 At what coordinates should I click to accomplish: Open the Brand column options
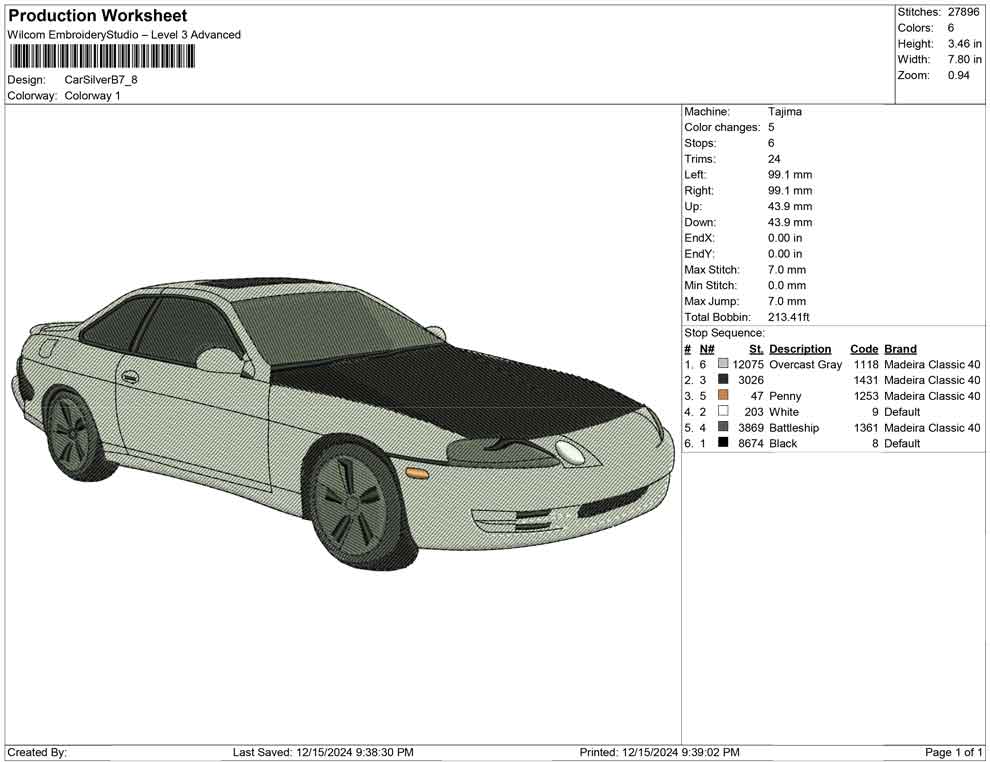point(899,348)
